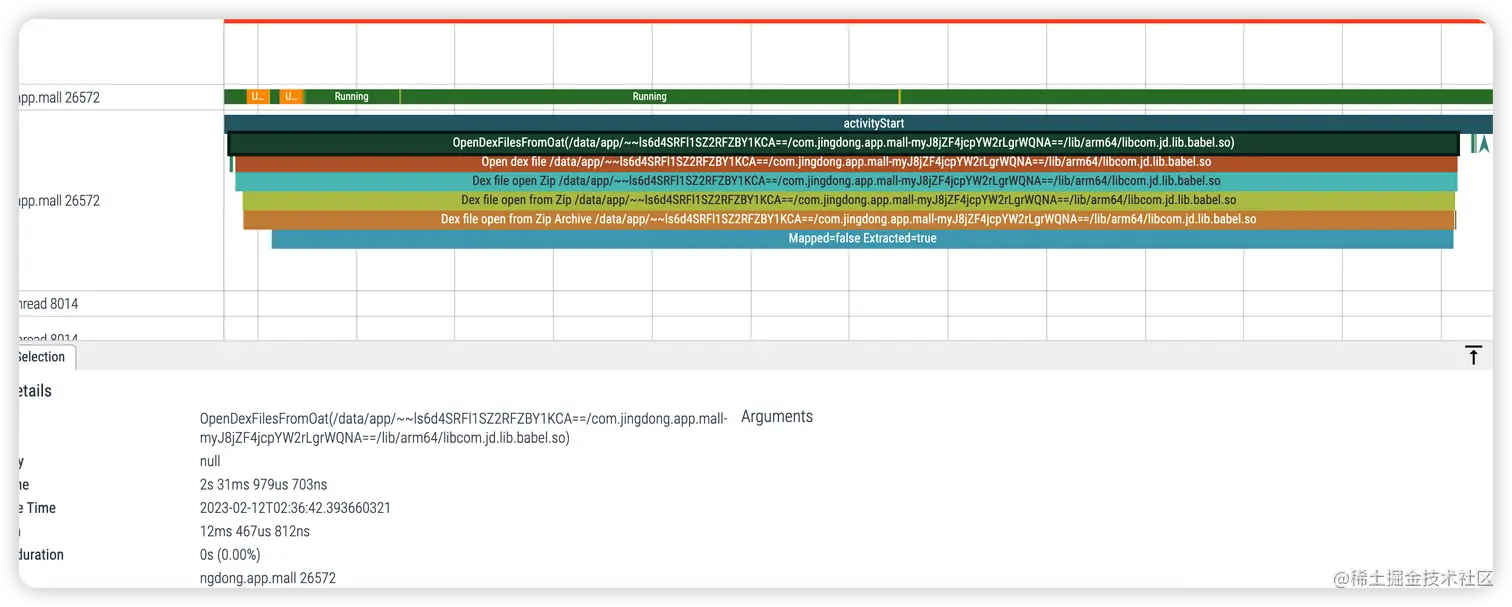
Task: Click the slice track label 'app.mall 26572'
Action: [59, 201]
